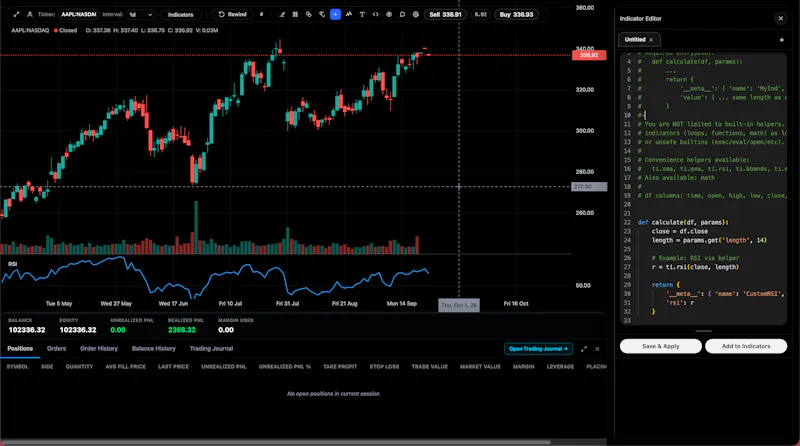Open the code editor icon in toolbar
The width and height of the screenshot is (800, 446).
[x=376, y=14]
